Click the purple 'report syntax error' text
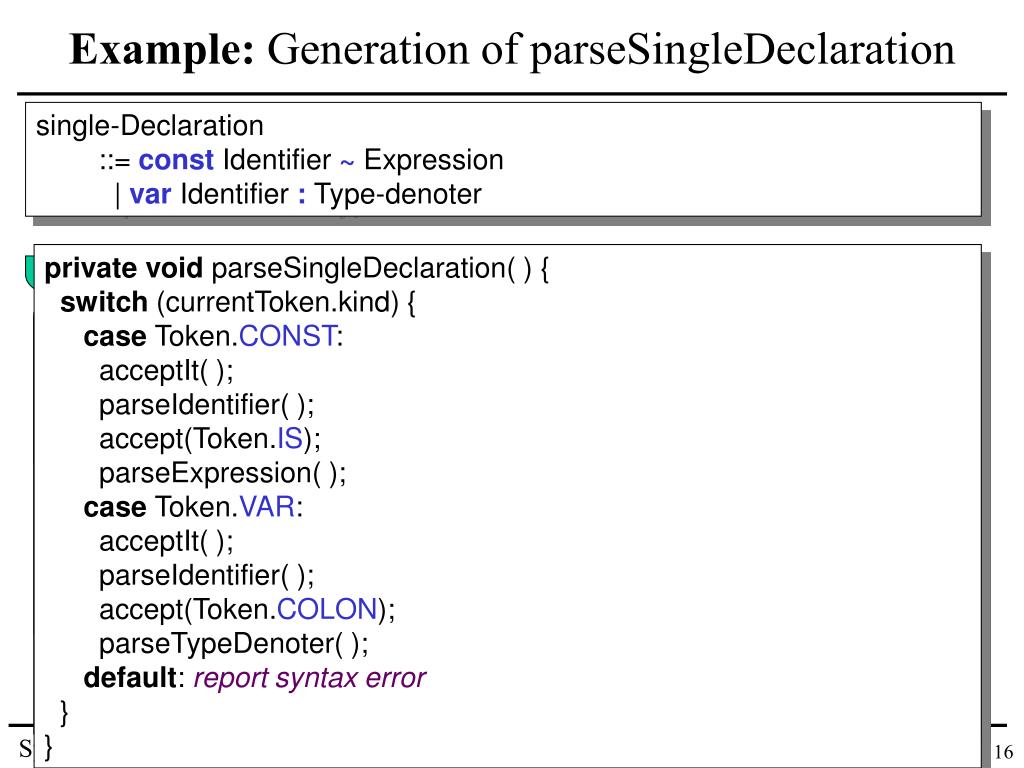The width and height of the screenshot is (1024, 768). point(310,678)
